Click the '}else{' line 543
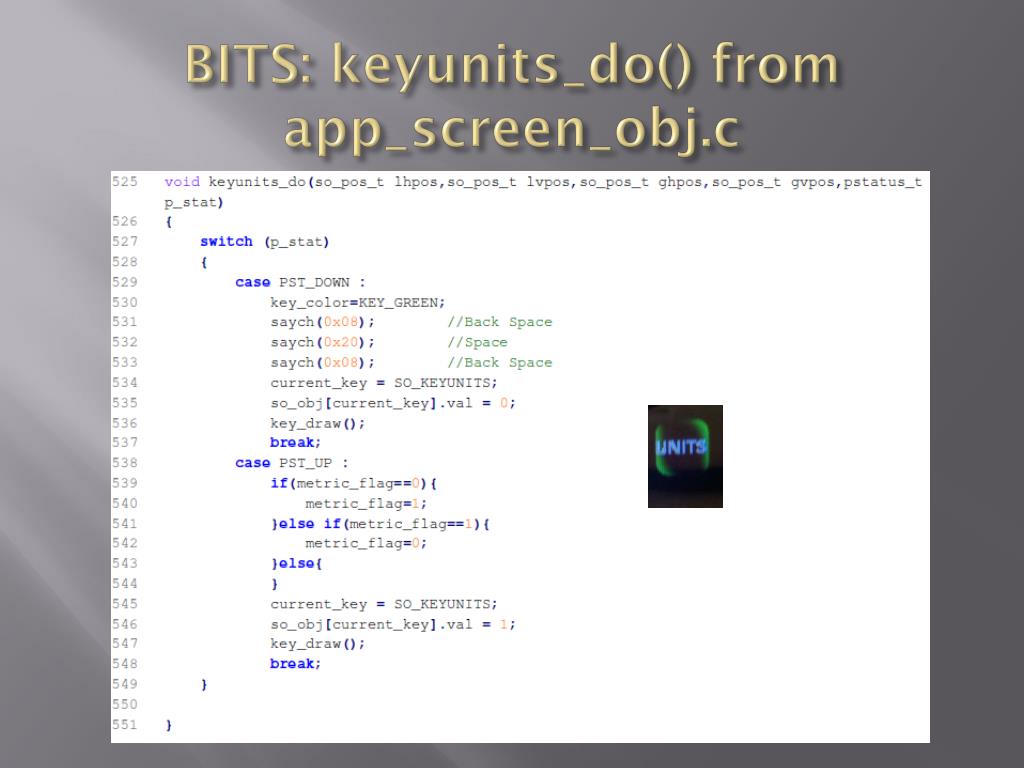 pyautogui.click(x=296, y=564)
